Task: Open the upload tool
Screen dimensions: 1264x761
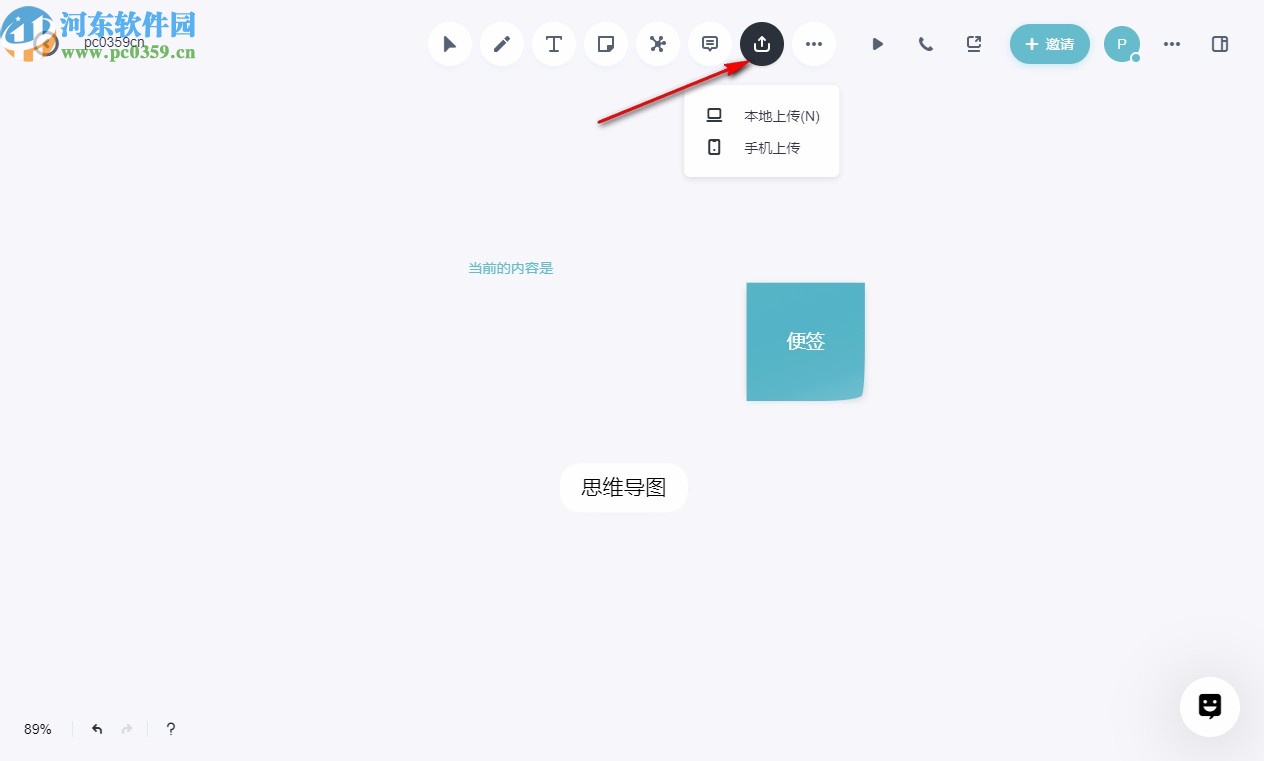Action: tap(761, 44)
